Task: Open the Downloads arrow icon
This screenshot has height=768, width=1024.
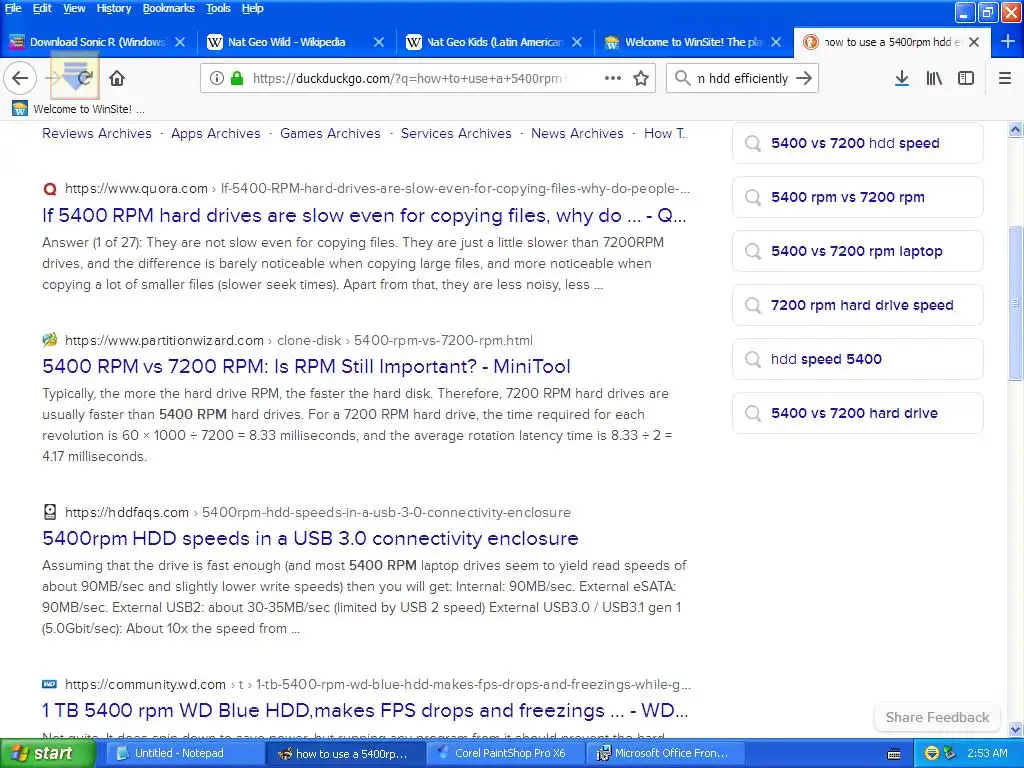Action: 902,78
